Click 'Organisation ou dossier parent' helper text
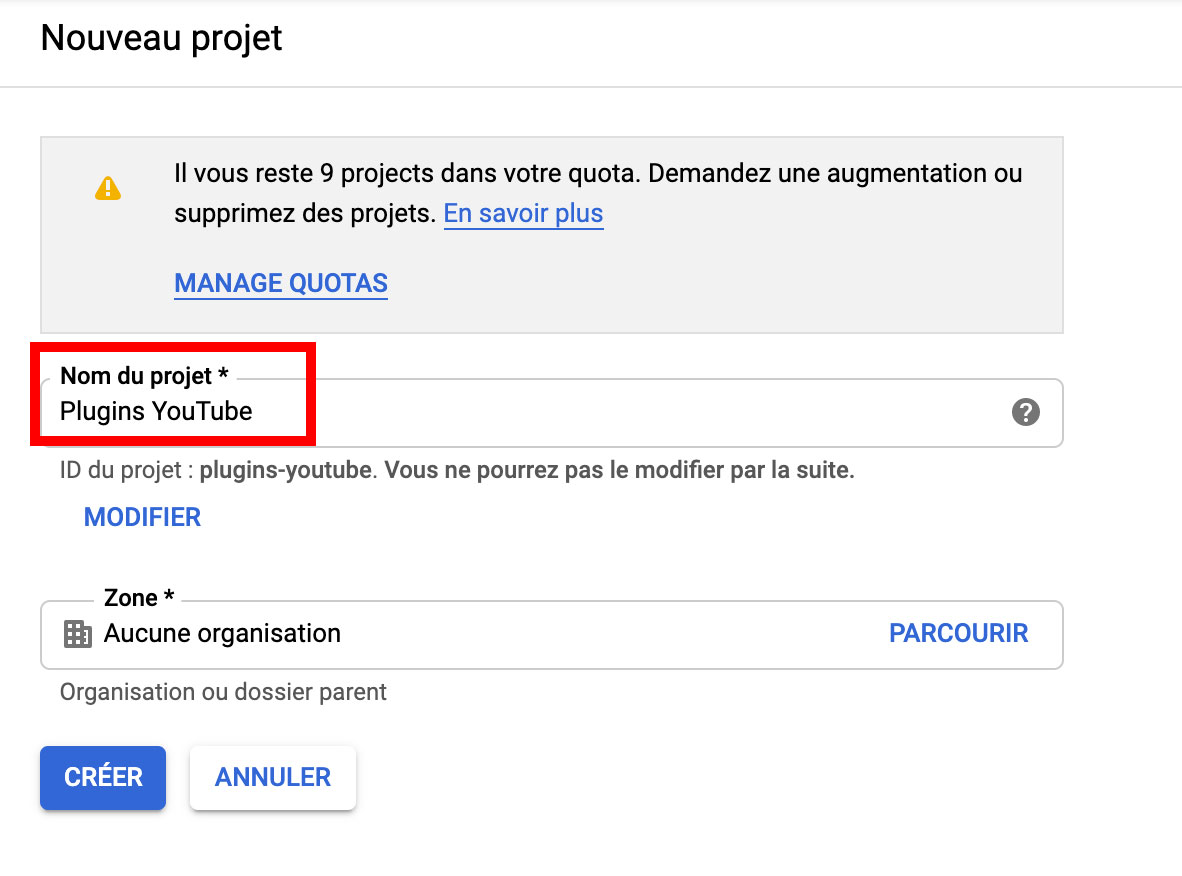Image resolution: width=1182 pixels, height=876 pixels. [223, 691]
